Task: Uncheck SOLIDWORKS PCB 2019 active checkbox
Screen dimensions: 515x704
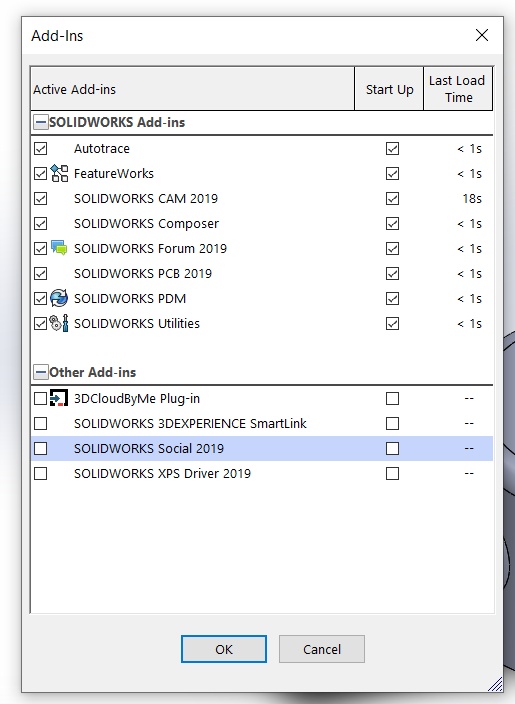Action: point(40,273)
